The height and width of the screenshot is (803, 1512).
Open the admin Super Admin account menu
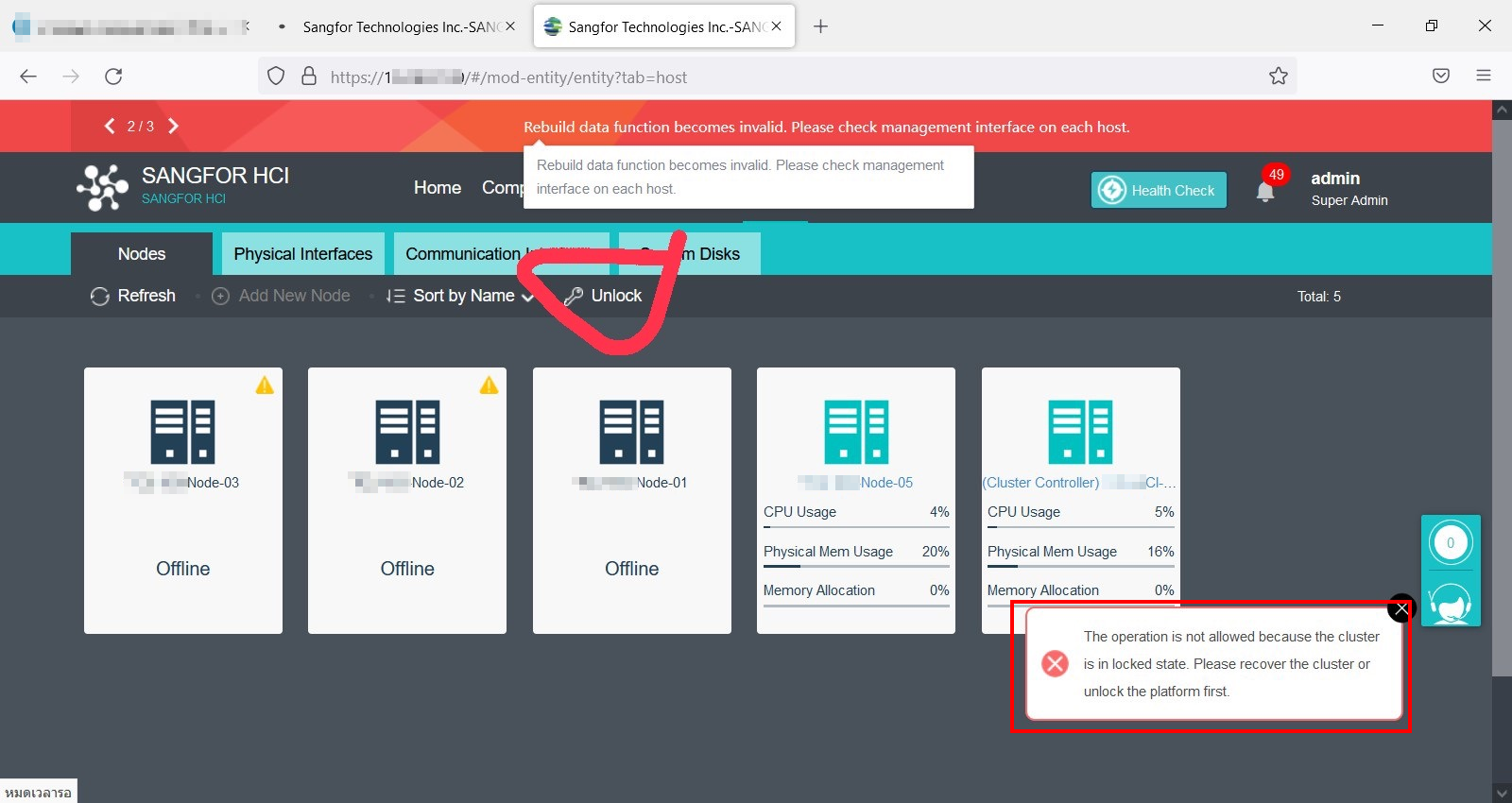coord(1349,188)
